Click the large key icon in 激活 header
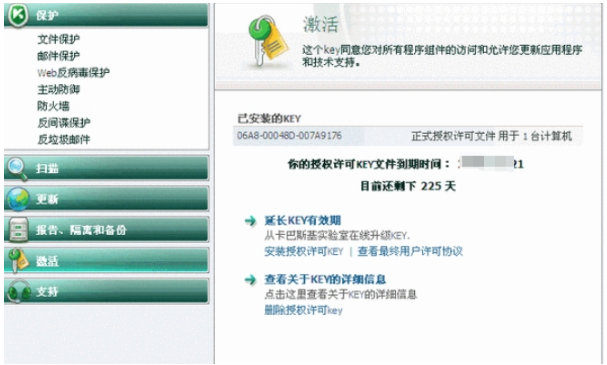607x365 pixels. point(268,40)
